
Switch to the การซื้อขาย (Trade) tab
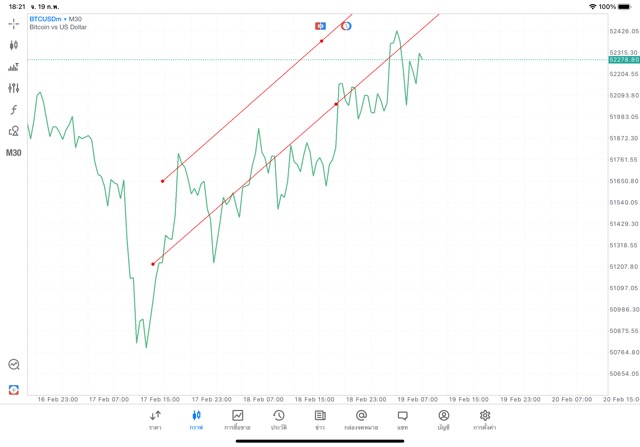pos(237,419)
